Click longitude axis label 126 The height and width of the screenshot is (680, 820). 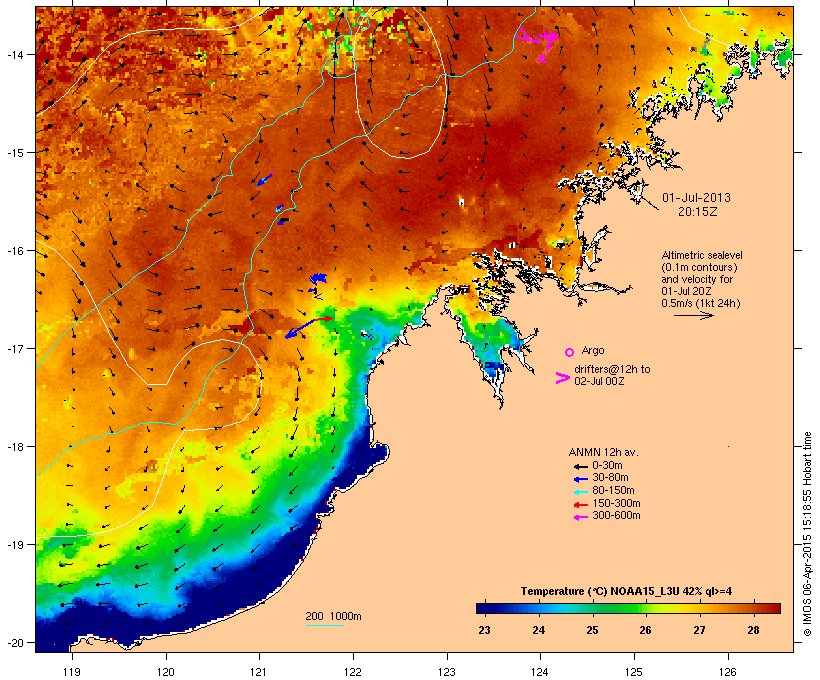[x=727, y=672]
